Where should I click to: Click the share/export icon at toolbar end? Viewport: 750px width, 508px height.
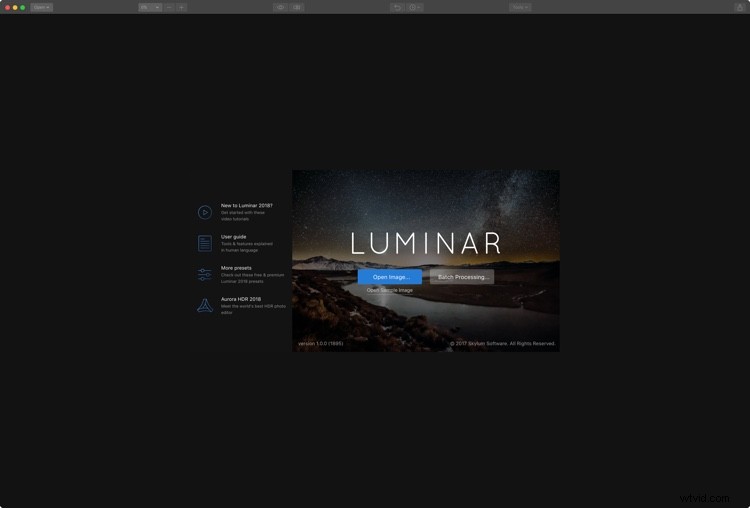coord(739,7)
